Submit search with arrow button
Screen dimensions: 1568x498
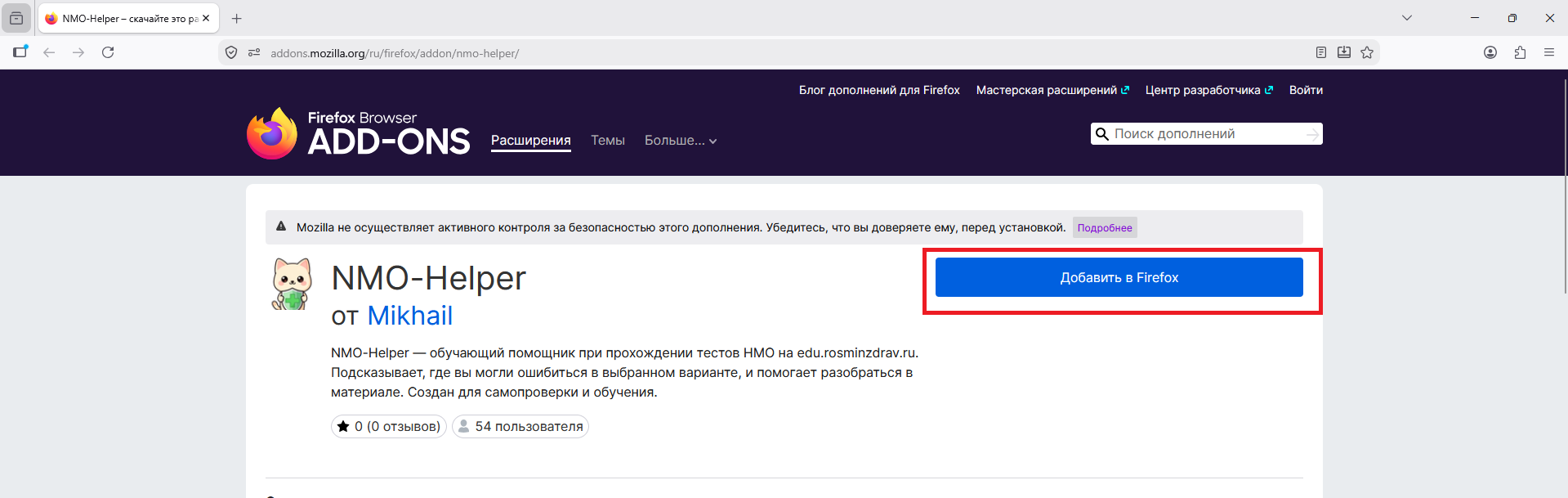[1312, 134]
